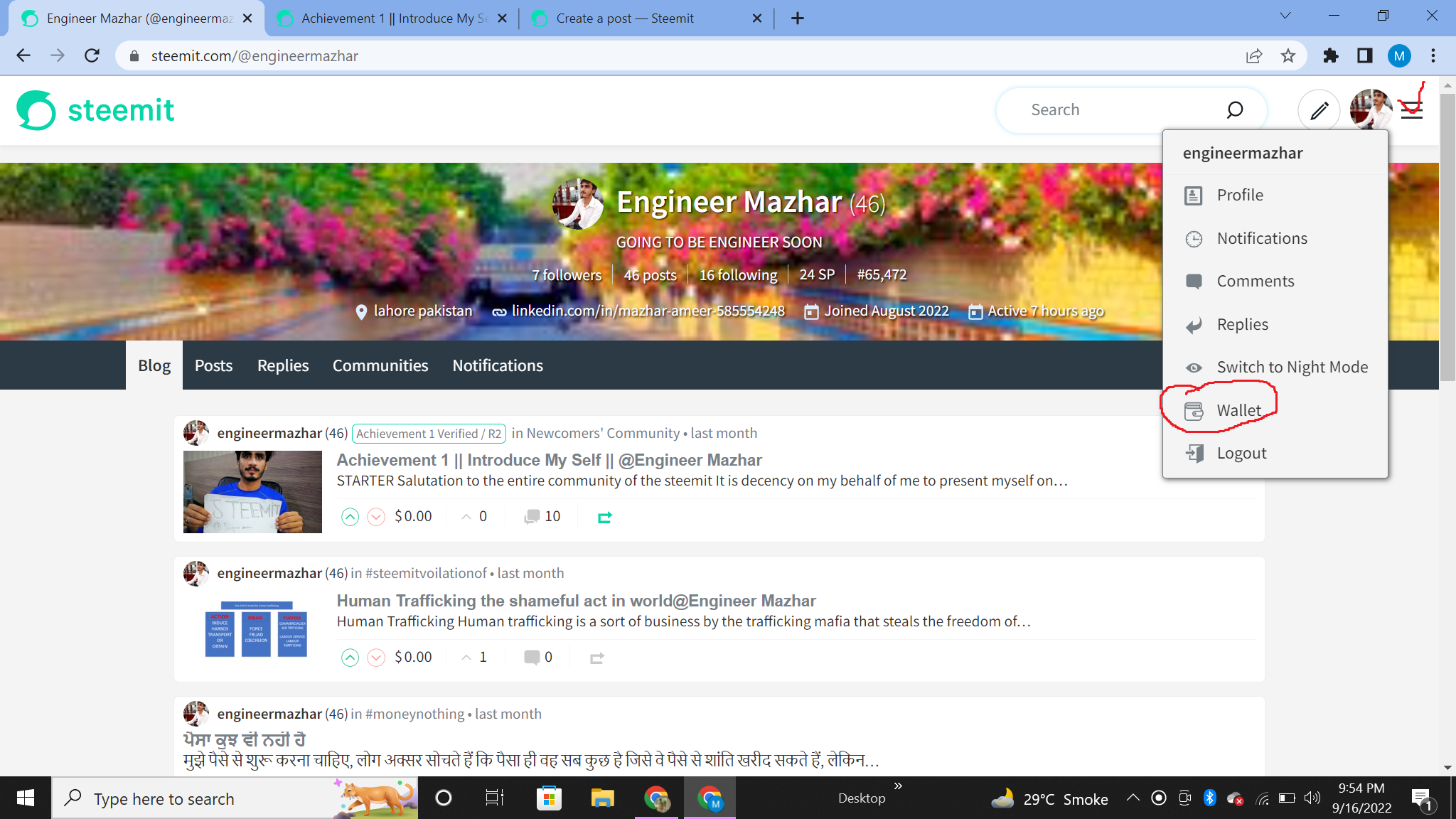Switch to Create a post browser tab

[646, 18]
